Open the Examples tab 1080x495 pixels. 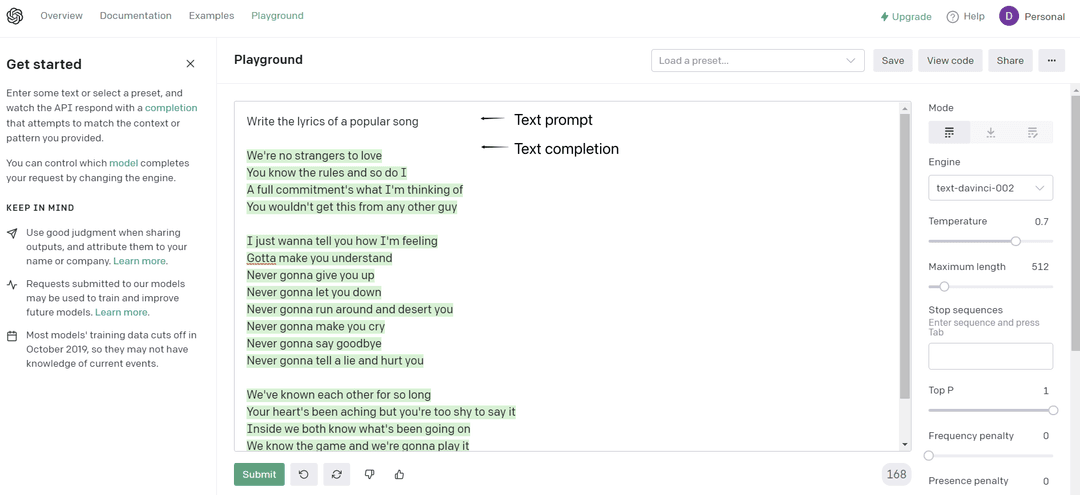pyautogui.click(x=211, y=16)
